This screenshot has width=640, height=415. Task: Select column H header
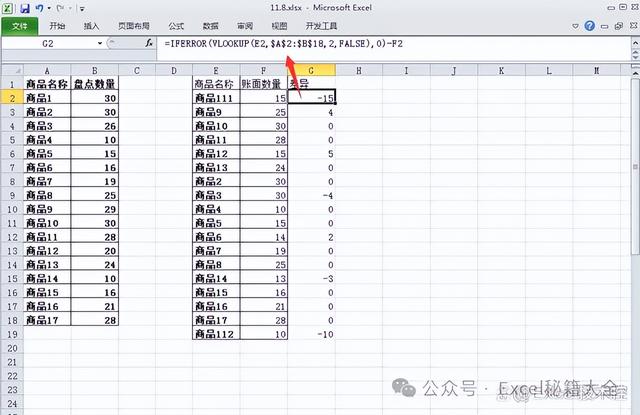click(359, 71)
